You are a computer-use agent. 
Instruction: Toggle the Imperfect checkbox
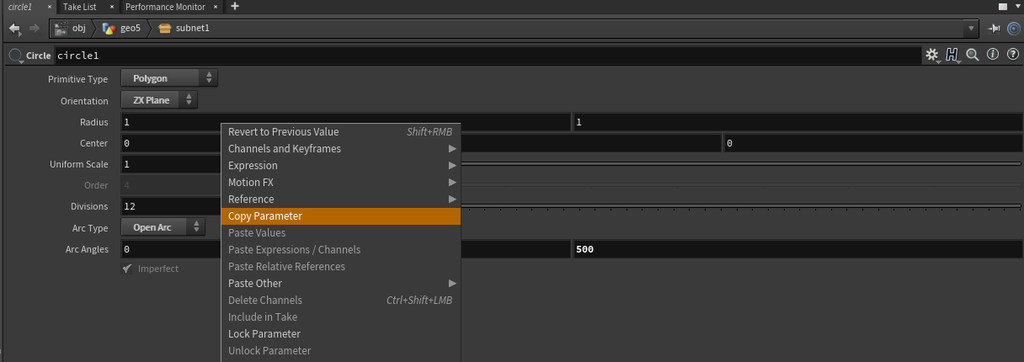click(x=127, y=269)
